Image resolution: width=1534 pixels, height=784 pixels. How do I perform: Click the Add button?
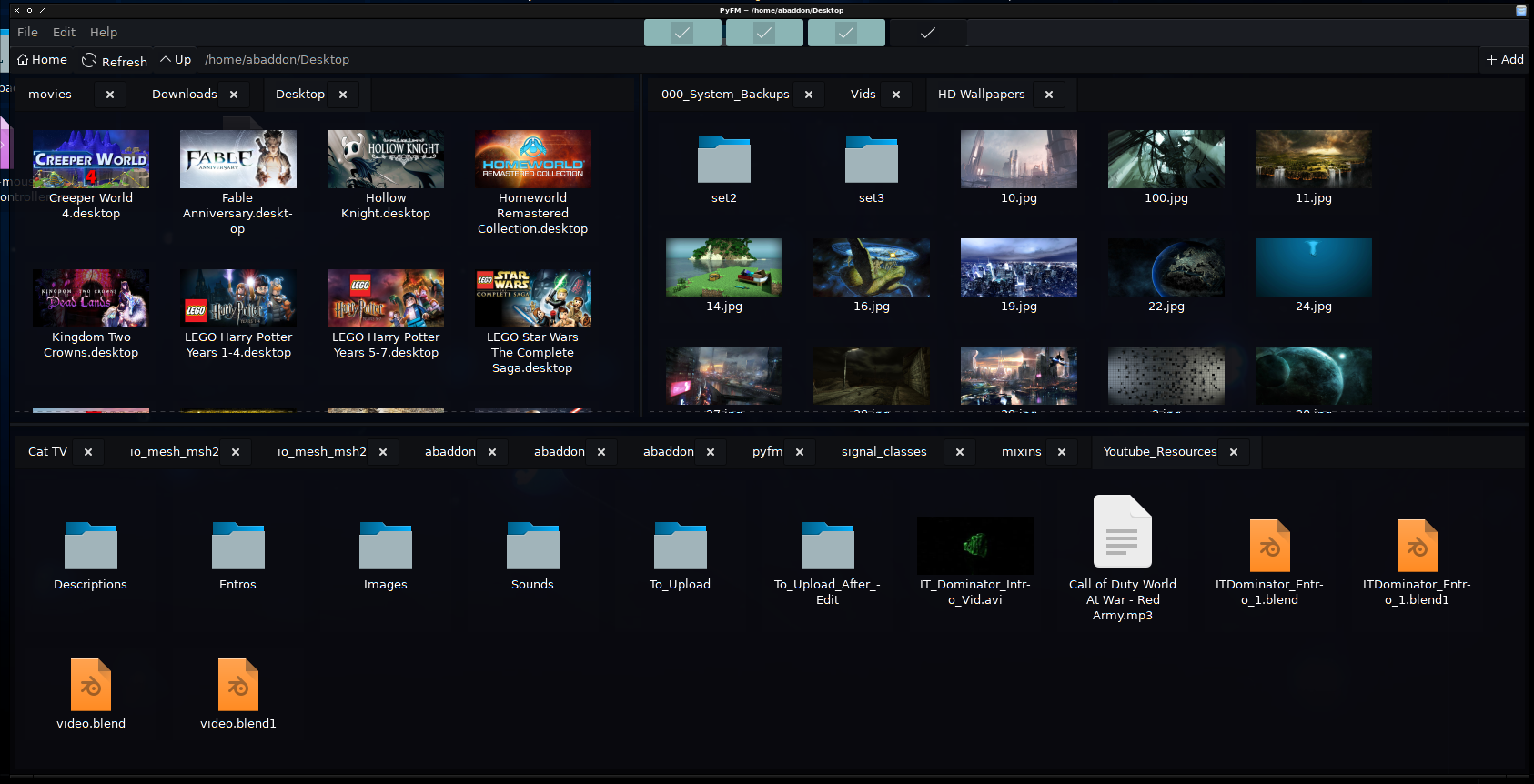pos(1505,59)
